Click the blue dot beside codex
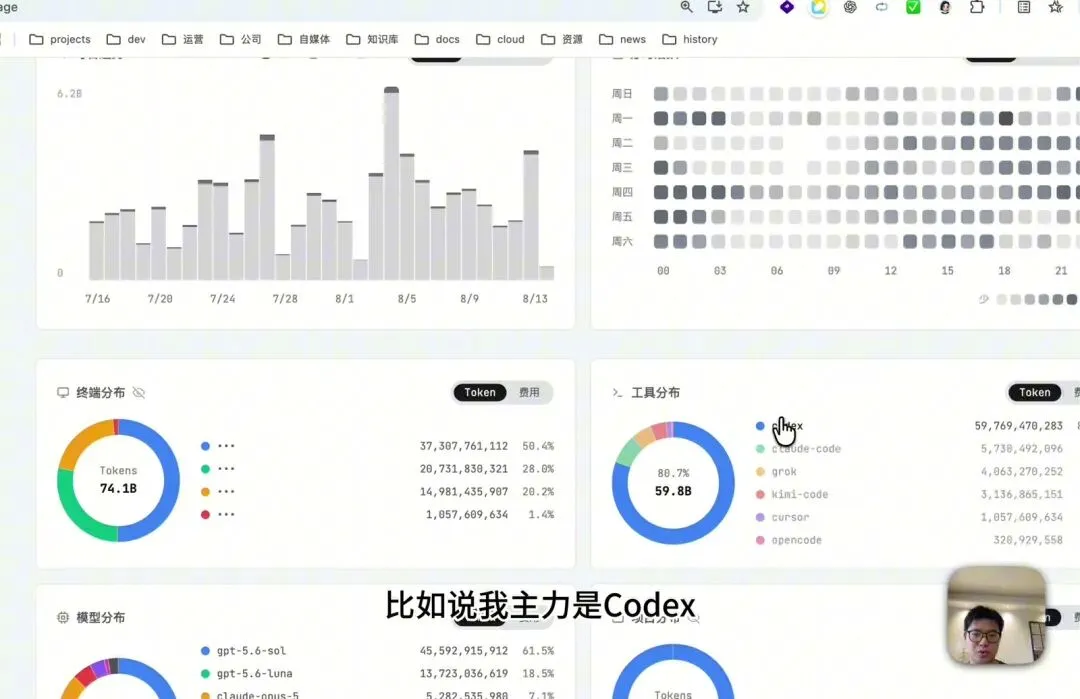This screenshot has height=699, width=1080. [760, 426]
